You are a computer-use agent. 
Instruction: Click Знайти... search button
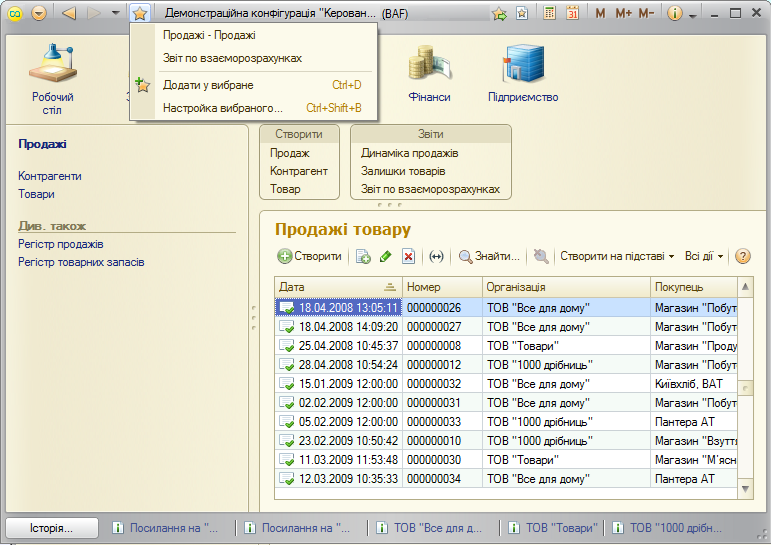489,256
